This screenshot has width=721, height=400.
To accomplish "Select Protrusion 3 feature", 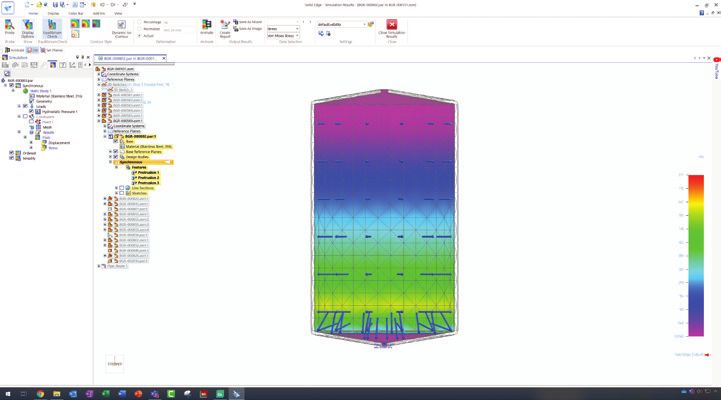I will (x=149, y=183).
